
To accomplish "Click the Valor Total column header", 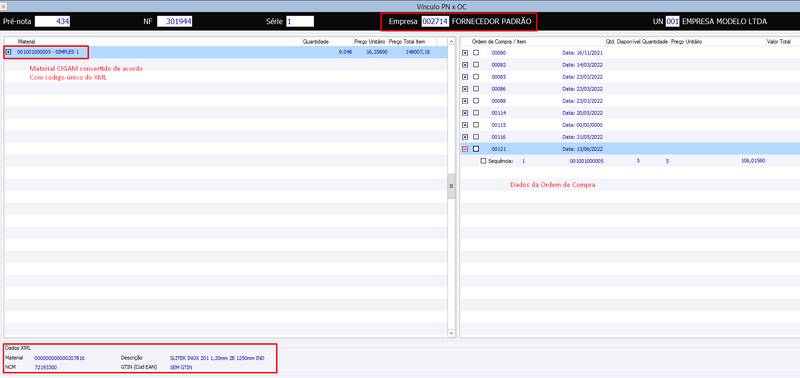I will pos(779,41).
